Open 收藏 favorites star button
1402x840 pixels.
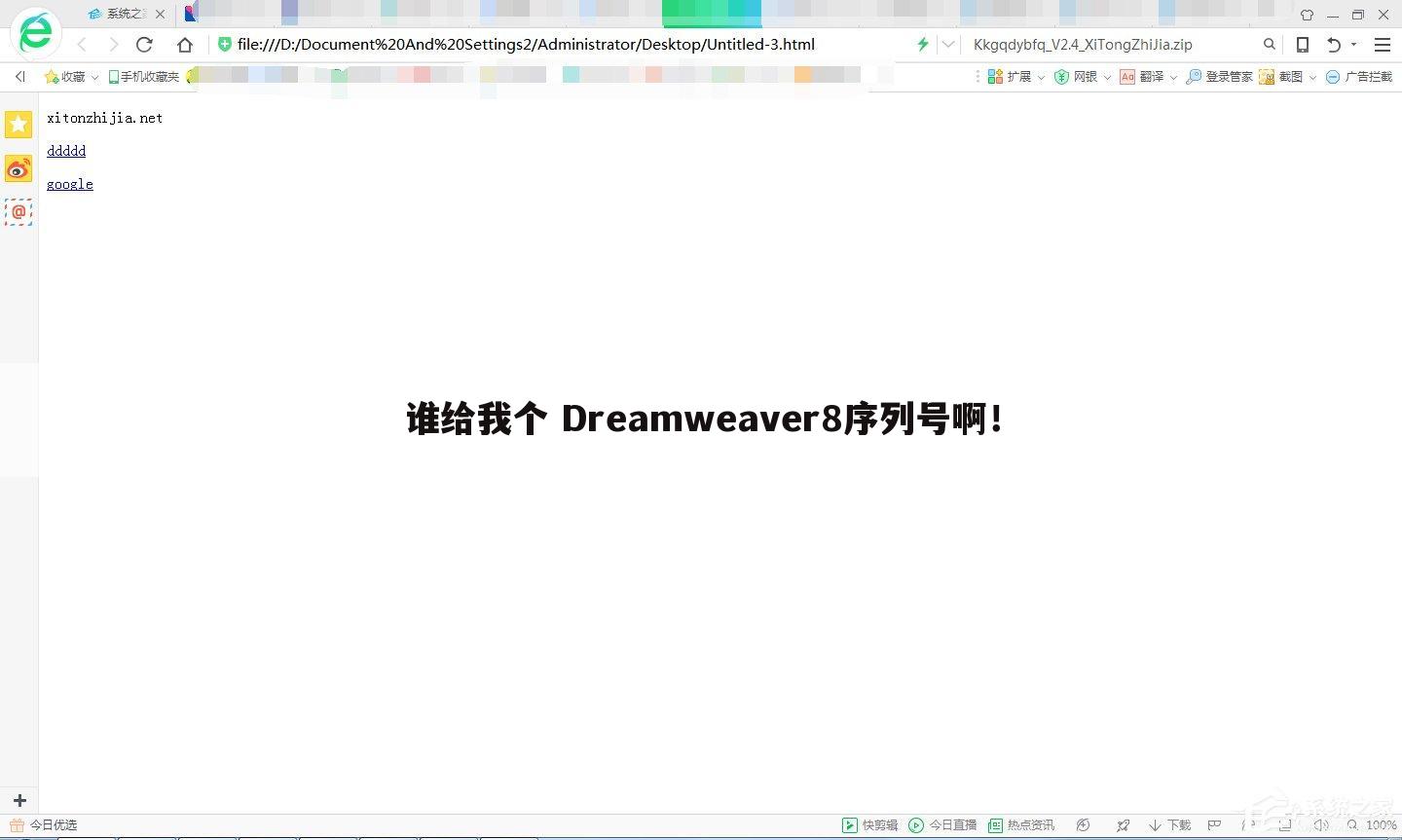point(65,76)
